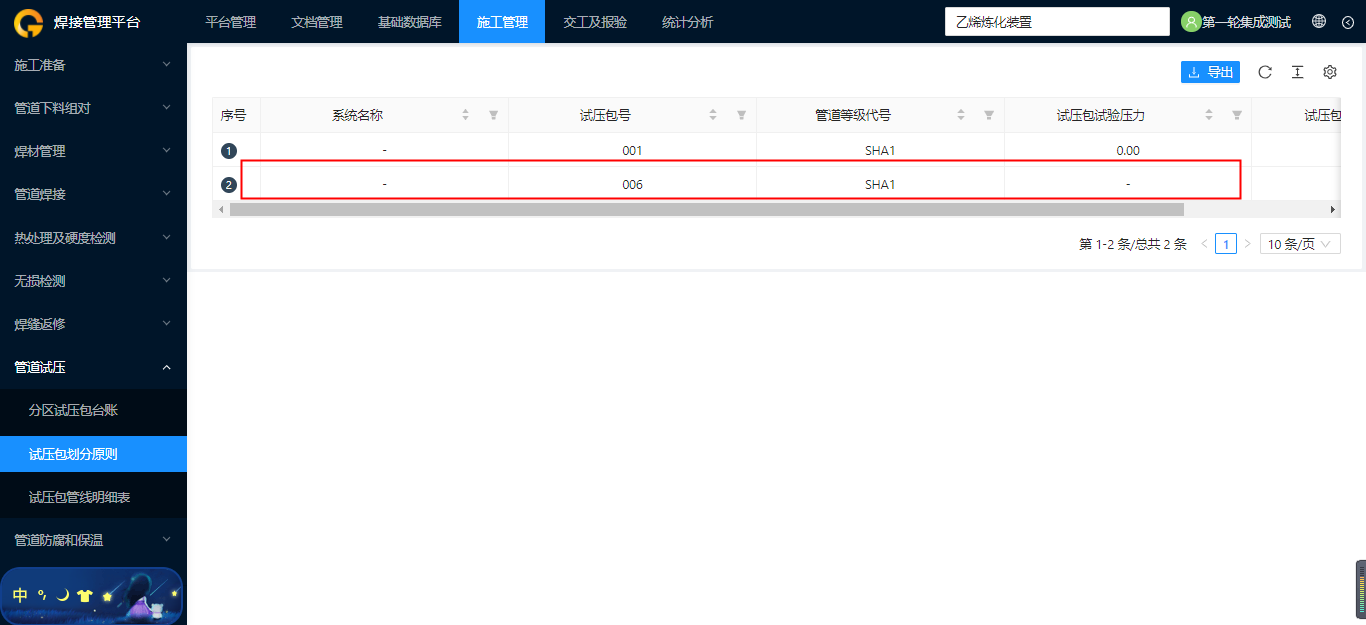Click the 第 1-2 条/总共 2 条 summary text
The width and height of the screenshot is (1366, 625).
(1133, 244)
